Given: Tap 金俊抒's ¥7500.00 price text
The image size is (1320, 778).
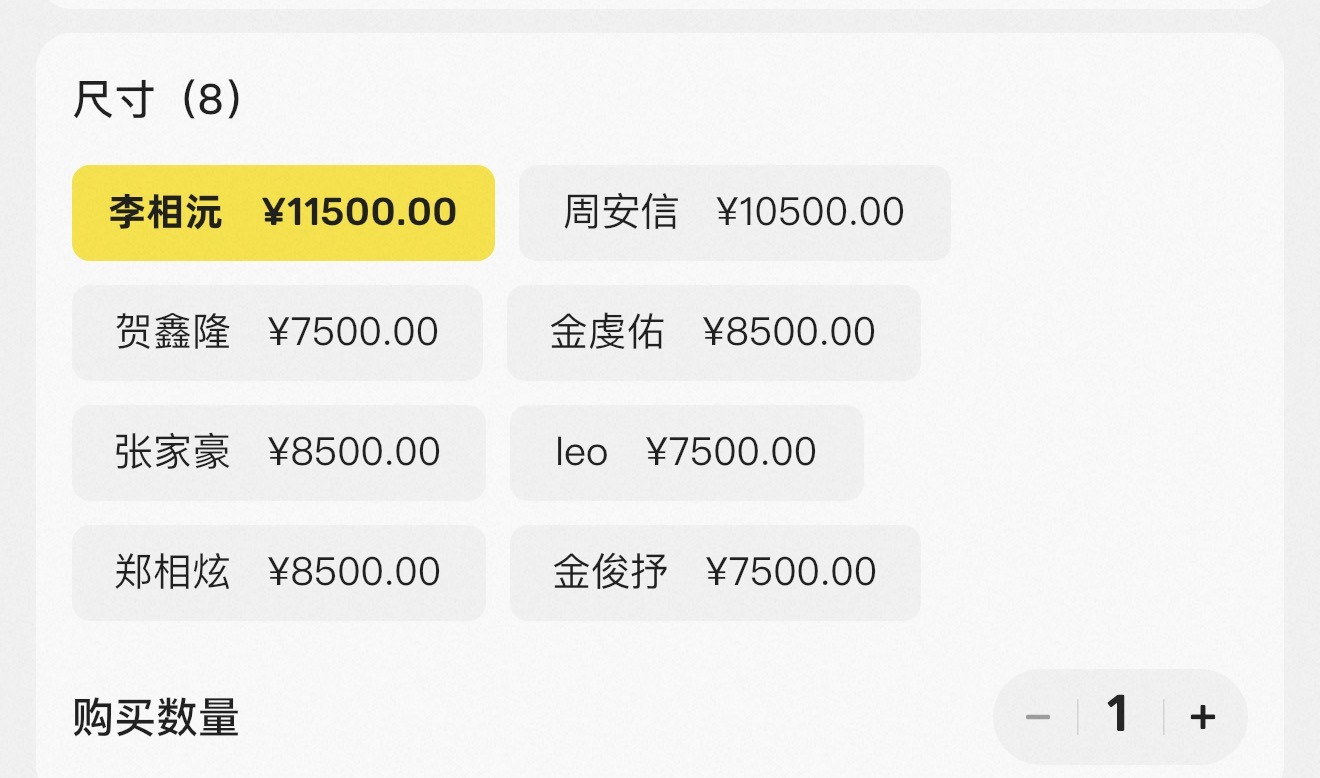Looking at the screenshot, I should 791,573.
